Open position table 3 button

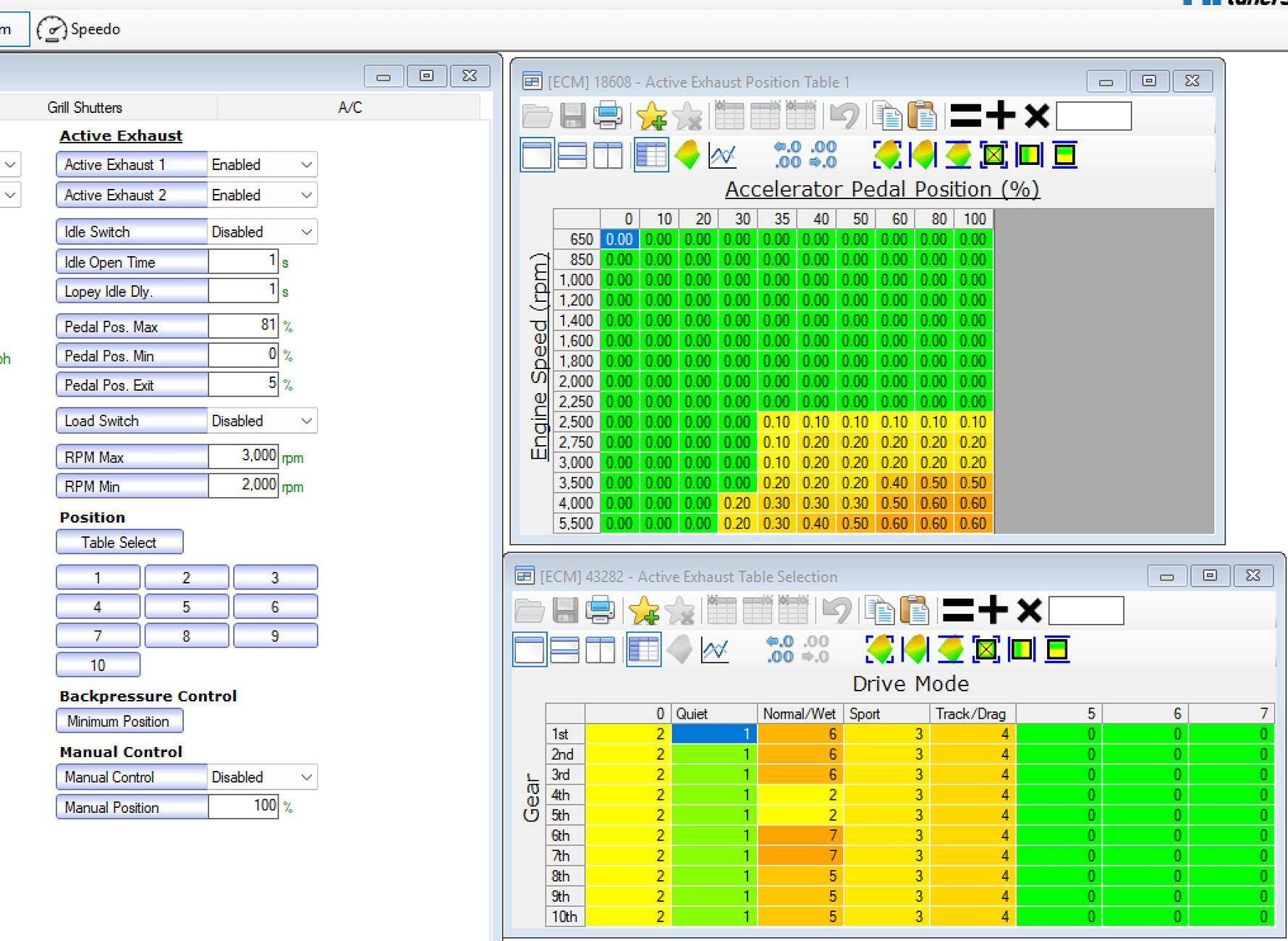coord(275,578)
